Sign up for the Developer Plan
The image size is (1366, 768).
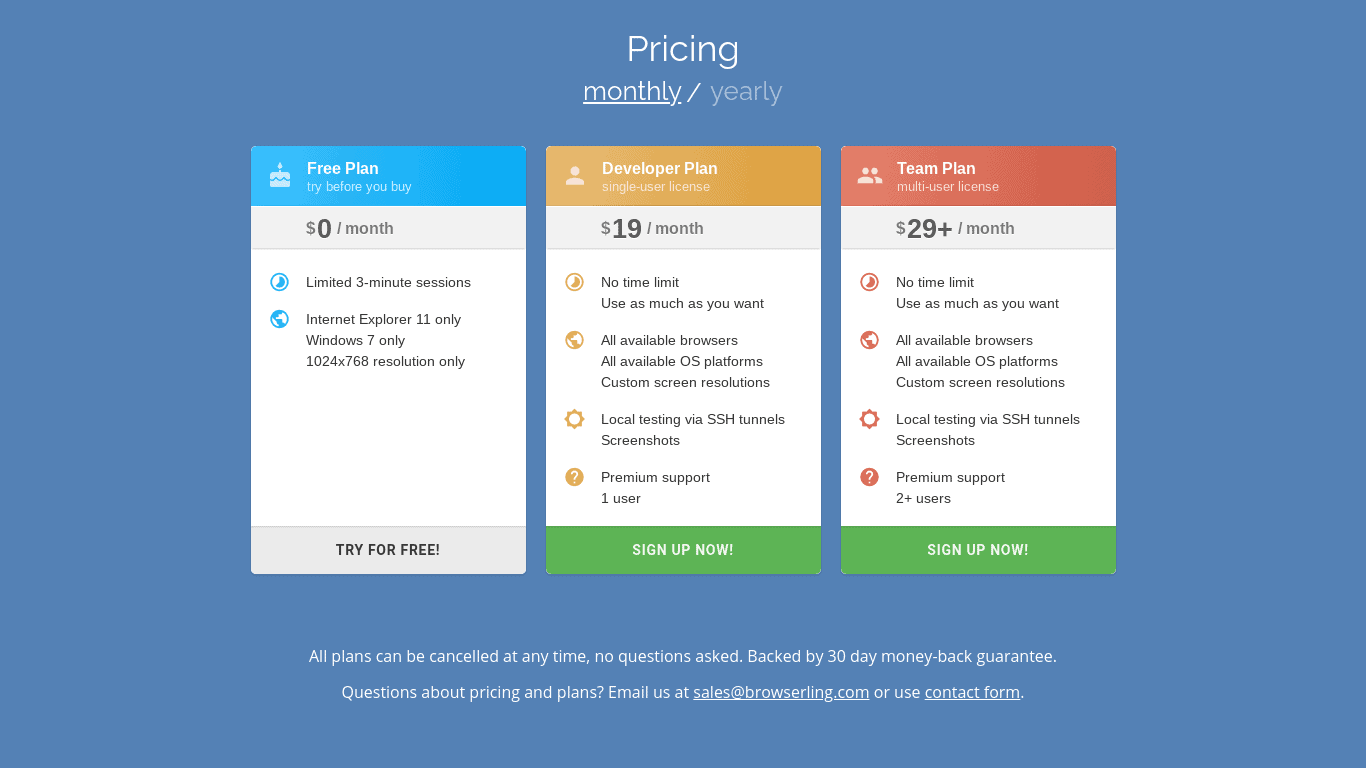(683, 550)
